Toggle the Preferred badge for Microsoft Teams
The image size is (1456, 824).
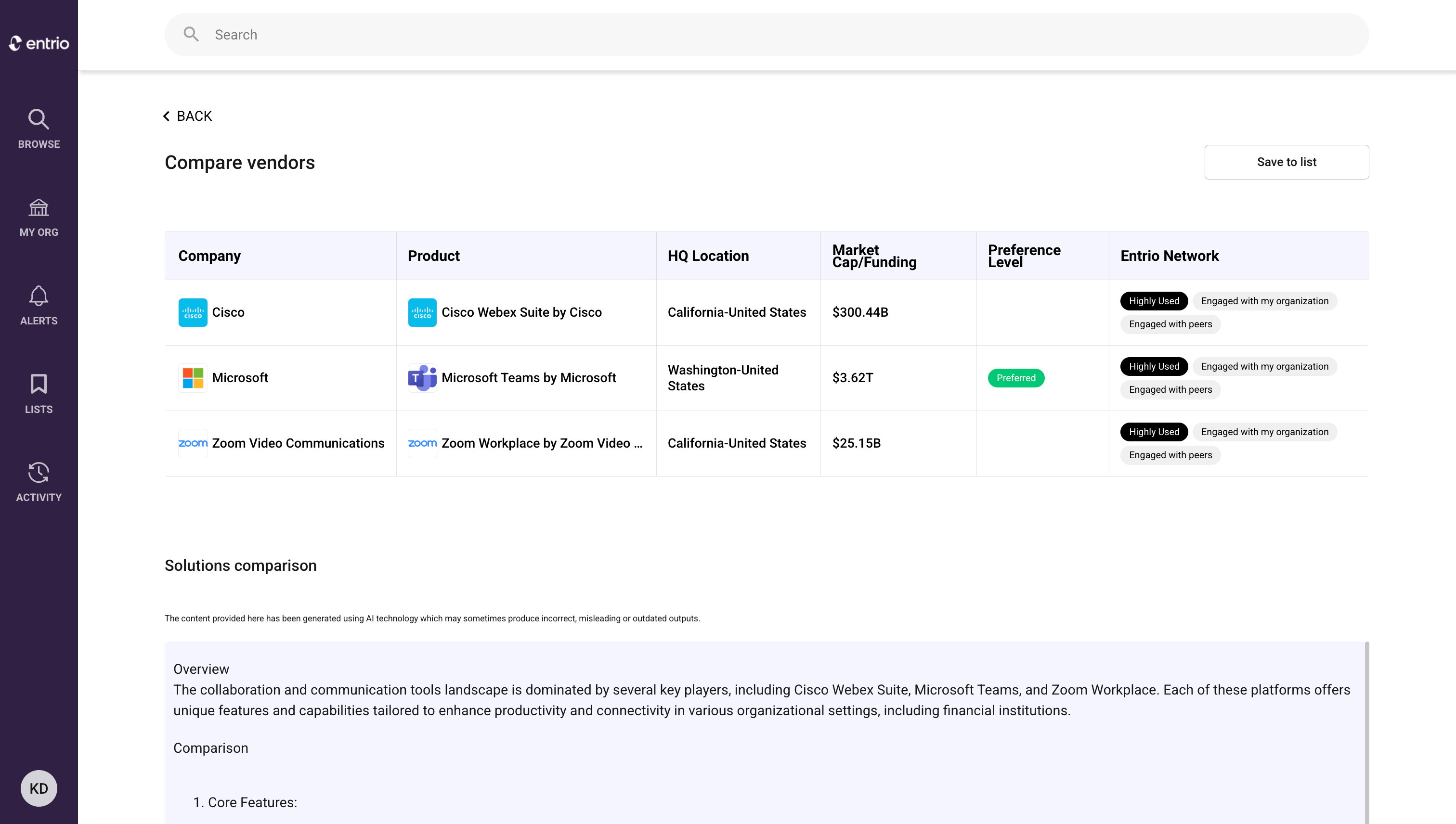[x=1015, y=377]
